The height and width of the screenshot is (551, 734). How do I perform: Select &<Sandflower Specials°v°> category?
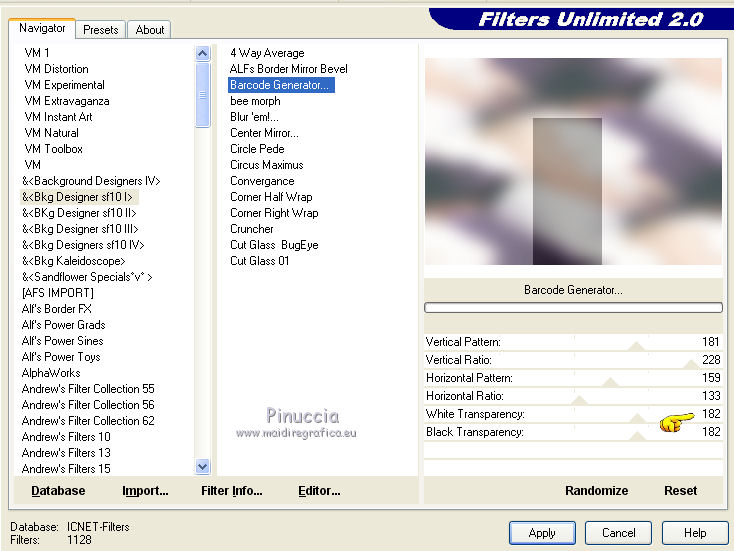[87, 277]
